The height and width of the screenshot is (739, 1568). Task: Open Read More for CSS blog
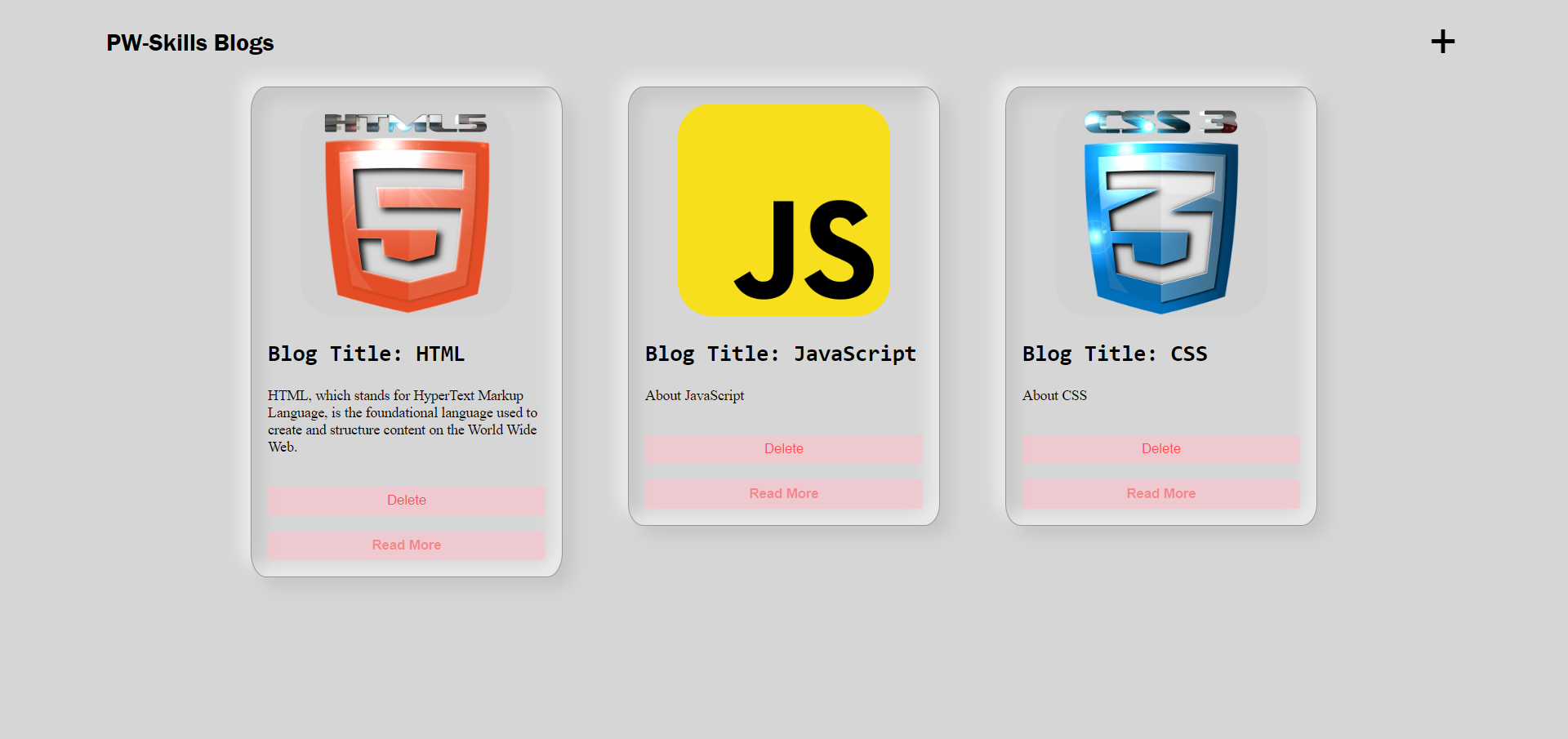click(x=1160, y=493)
